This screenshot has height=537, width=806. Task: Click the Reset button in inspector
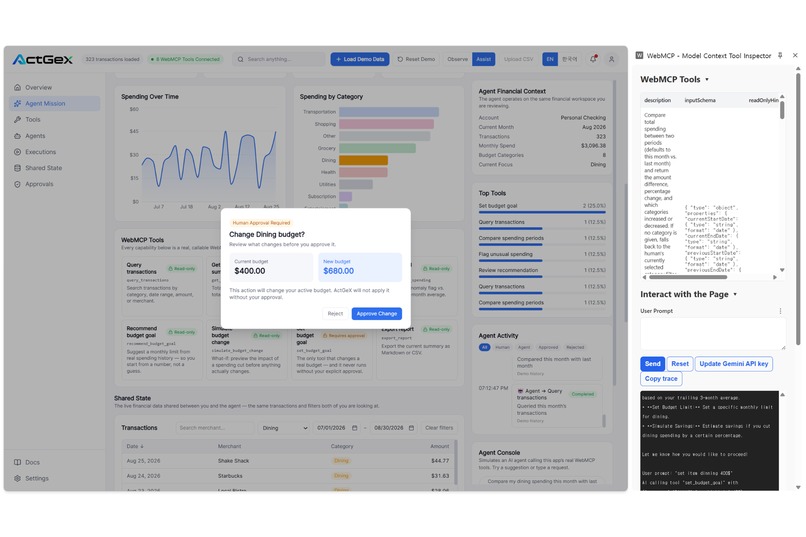(x=680, y=364)
